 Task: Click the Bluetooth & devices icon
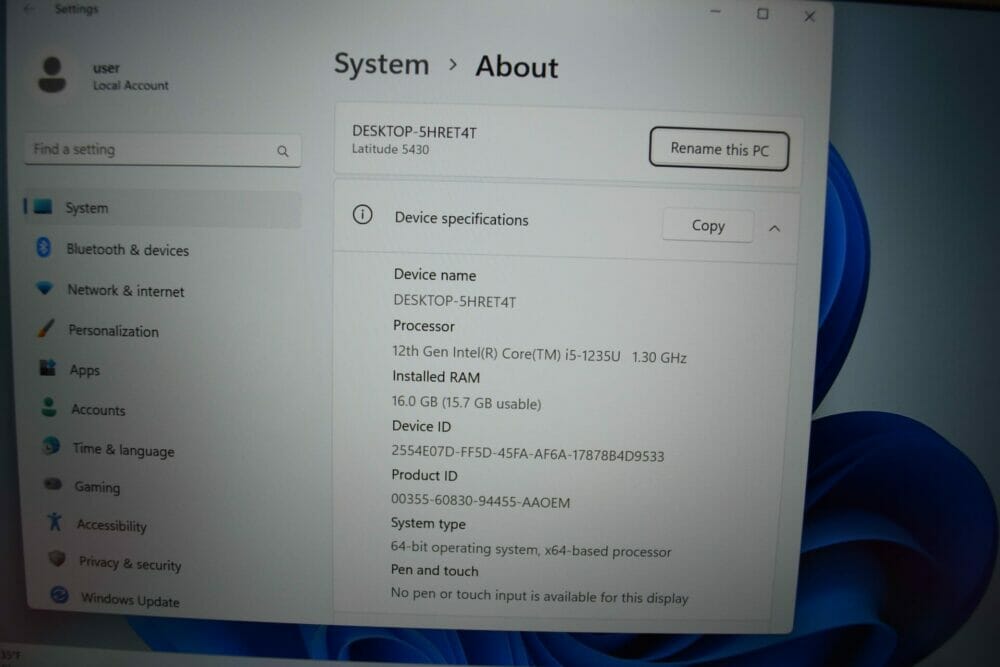(x=43, y=247)
